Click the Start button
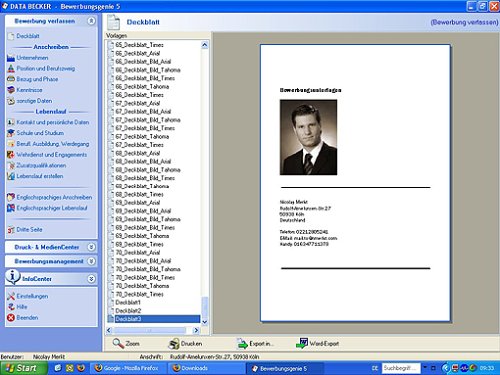500x375 pixels. 23,368
